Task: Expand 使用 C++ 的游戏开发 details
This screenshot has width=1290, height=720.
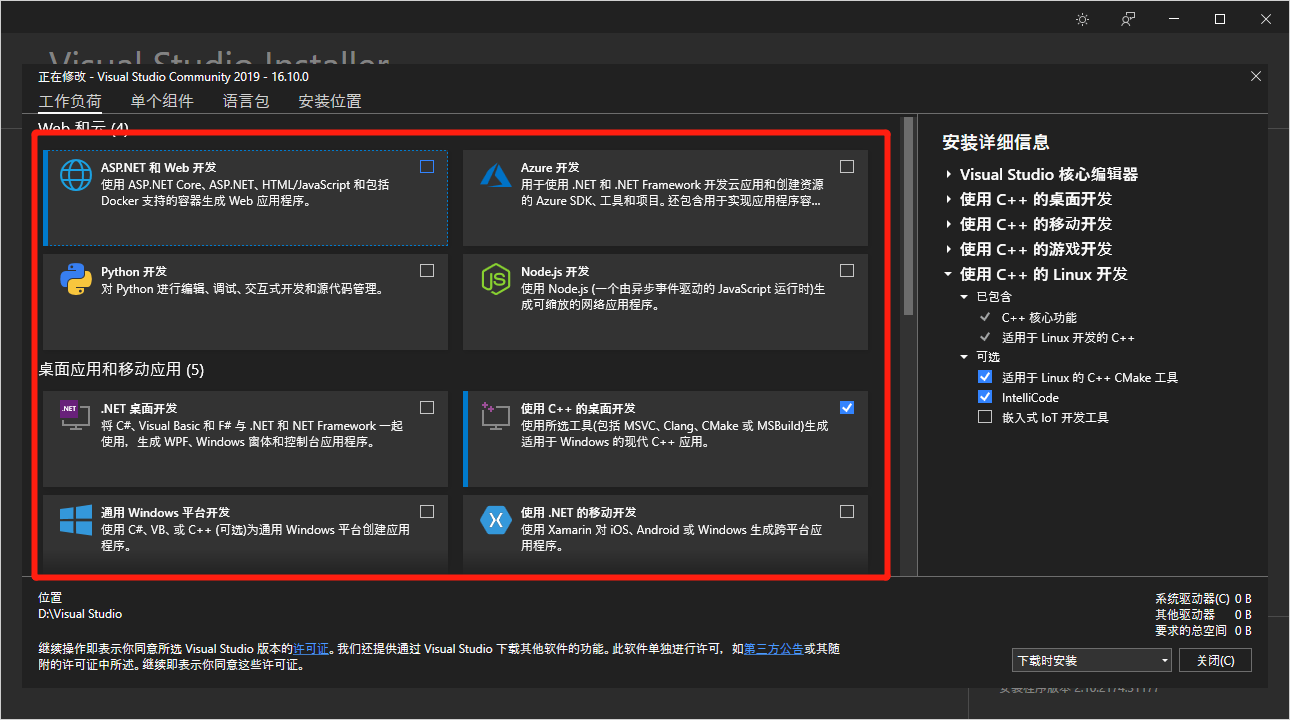Action: click(x=948, y=249)
